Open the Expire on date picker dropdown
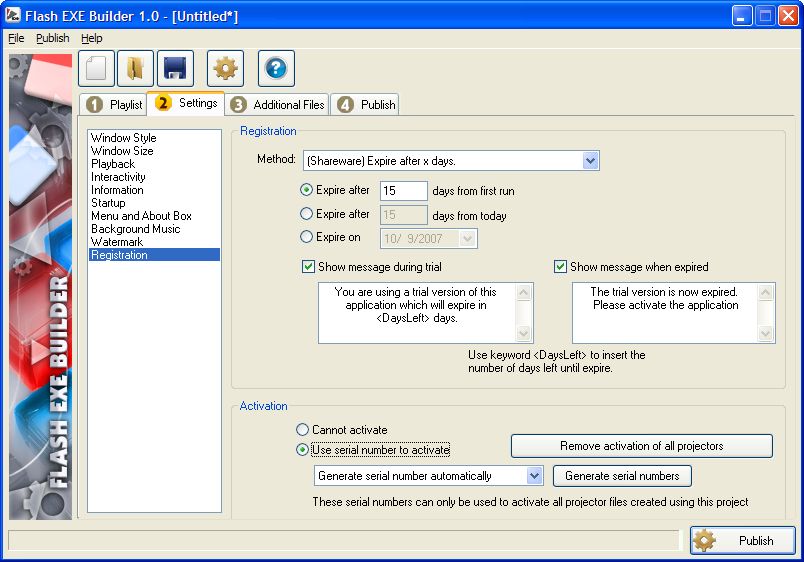Screen dimensions: 804x562 [x=467, y=238]
